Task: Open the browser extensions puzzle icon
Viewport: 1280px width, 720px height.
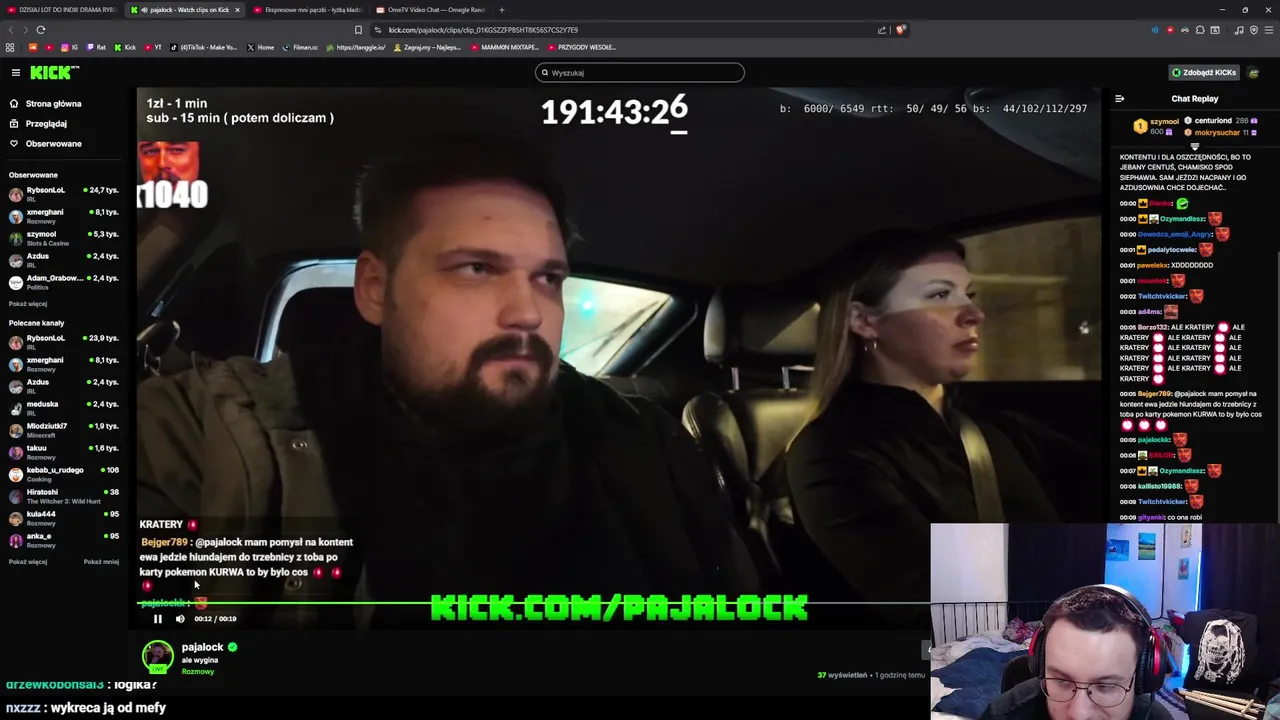Action: (1200, 30)
